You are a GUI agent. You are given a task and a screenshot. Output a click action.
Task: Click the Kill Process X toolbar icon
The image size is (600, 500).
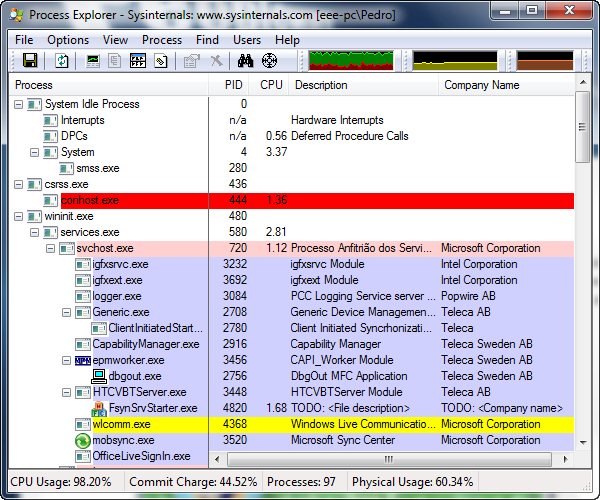point(216,60)
